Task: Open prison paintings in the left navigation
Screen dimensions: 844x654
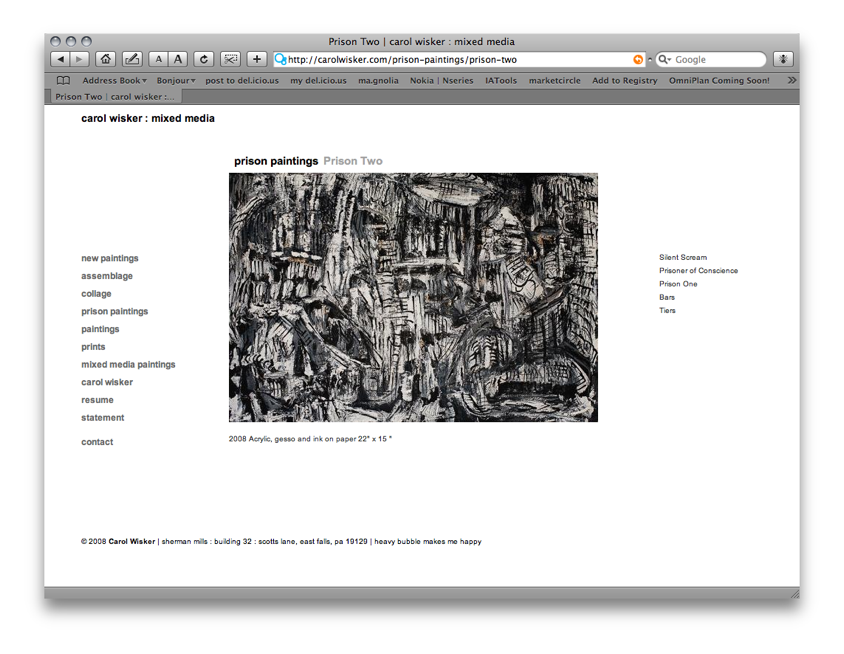Action: tap(115, 312)
